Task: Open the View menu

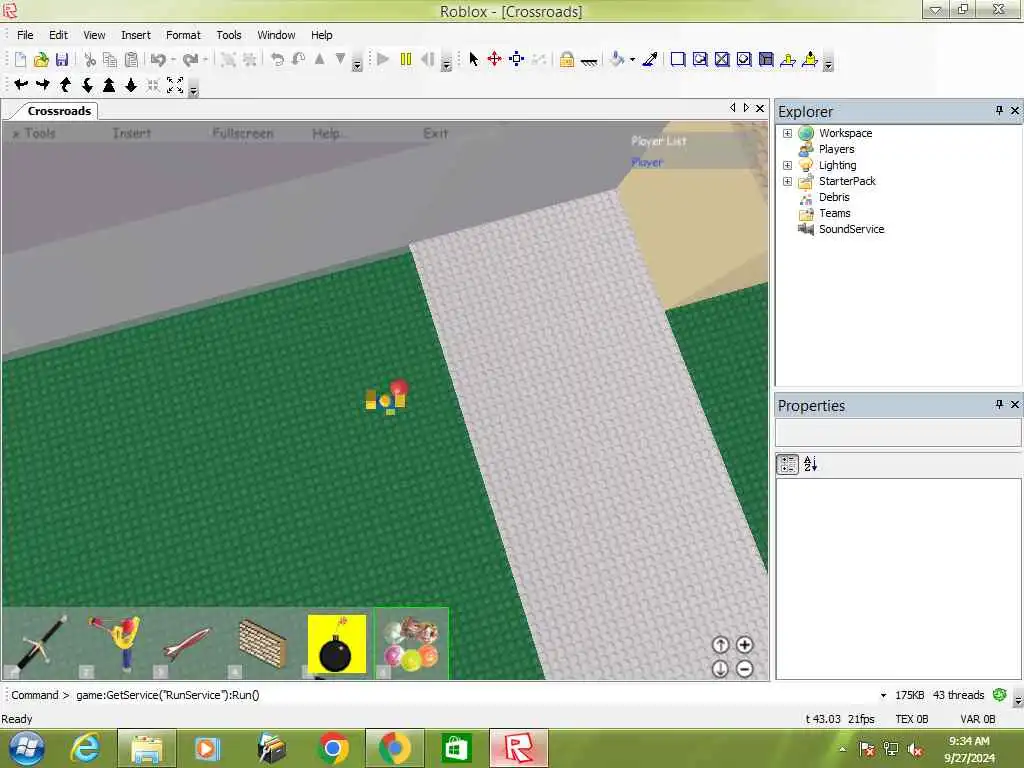Action: tap(94, 35)
